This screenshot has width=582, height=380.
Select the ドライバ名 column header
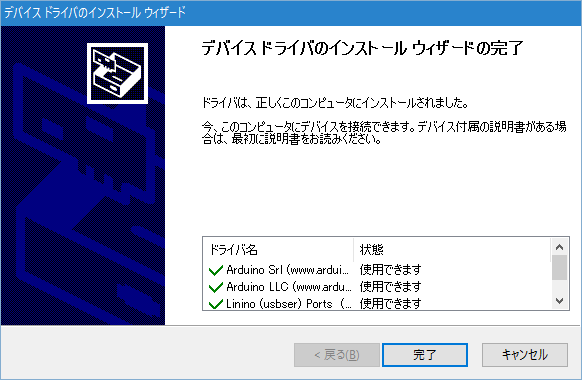278,250
